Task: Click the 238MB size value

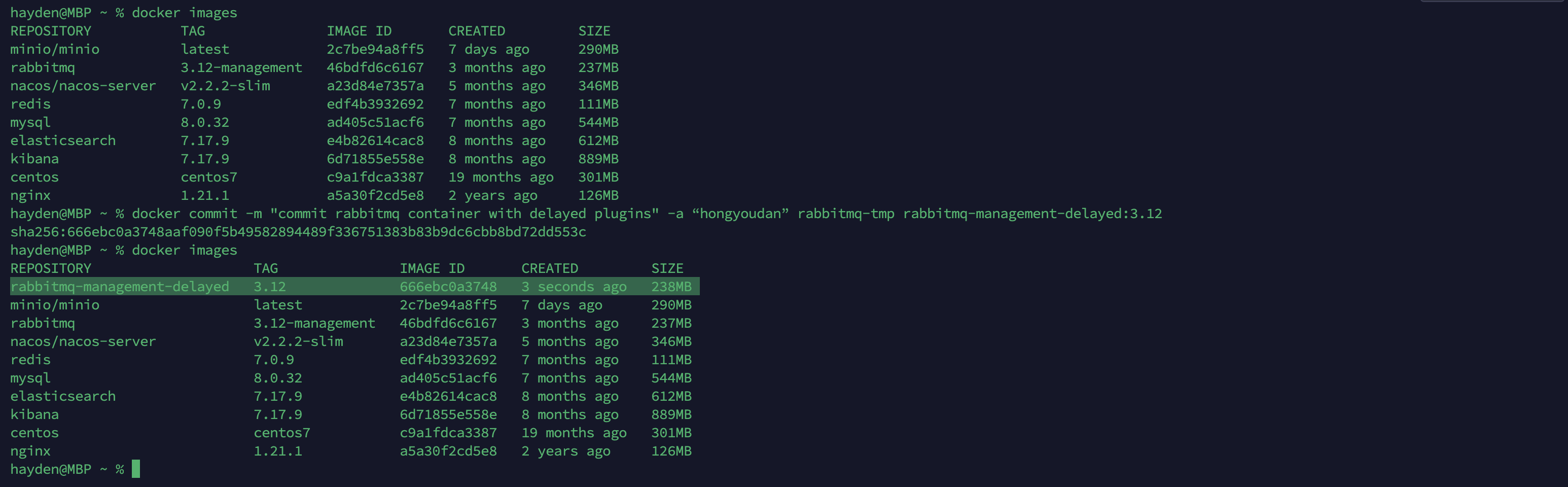Action: coord(671,286)
